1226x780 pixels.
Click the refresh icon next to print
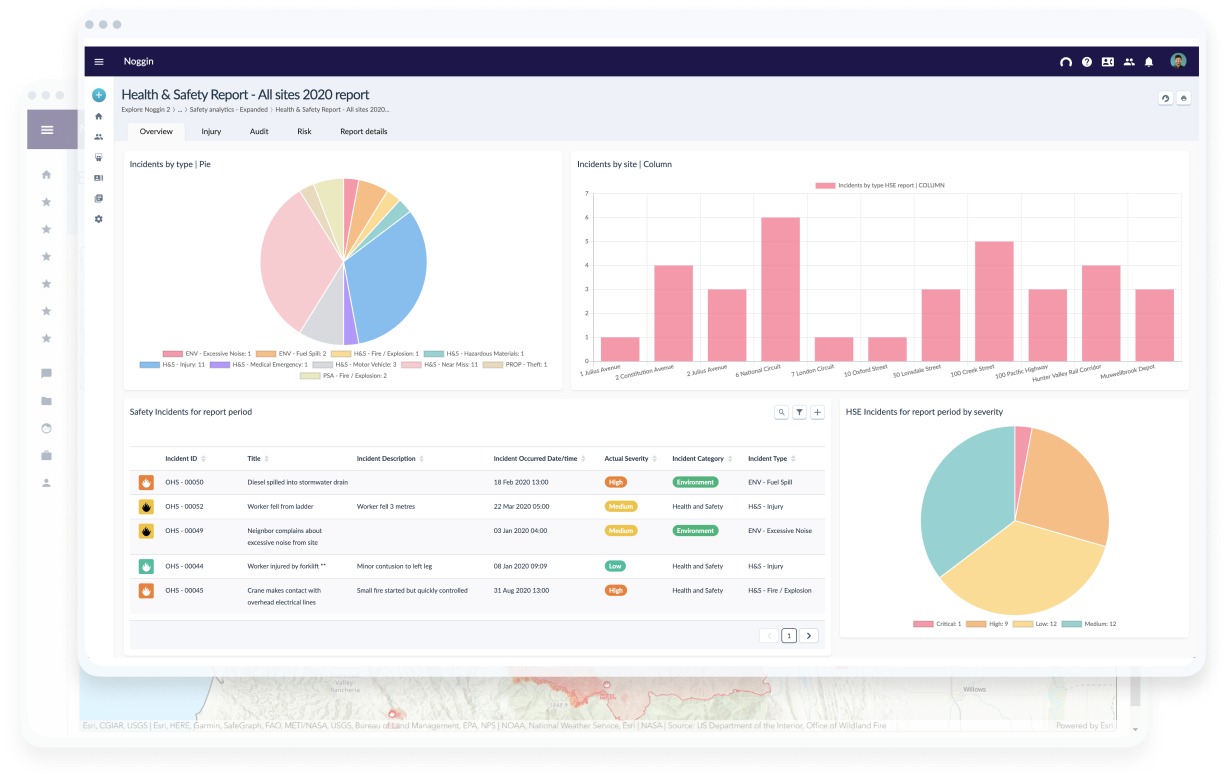pos(1165,98)
